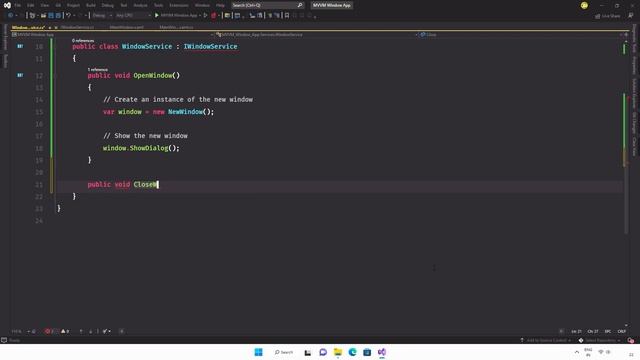Click the Save file toolbar icon

pyautogui.click(x=51, y=16)
